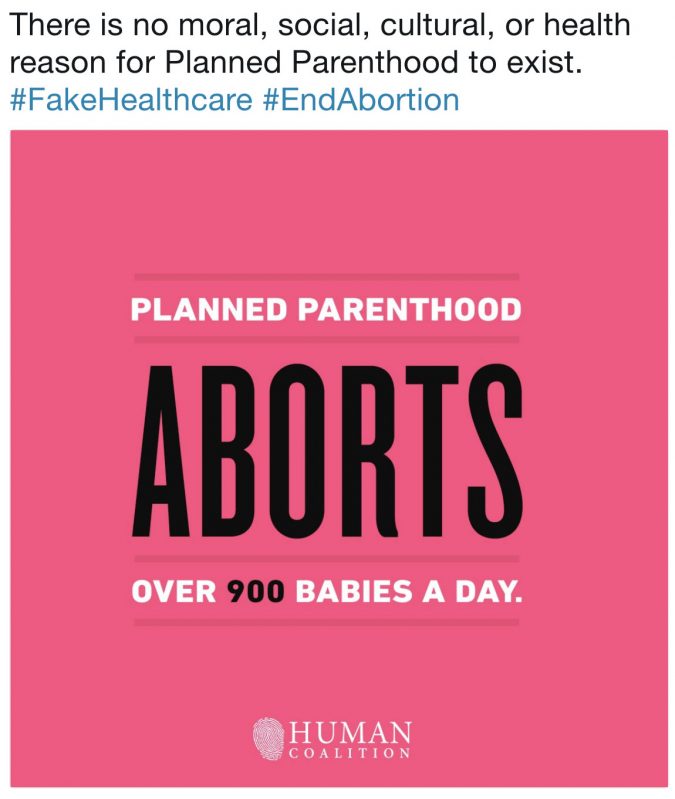
Task: Select the tweet's first line of text
Action: pyautogui.click(x=319, y=24)
